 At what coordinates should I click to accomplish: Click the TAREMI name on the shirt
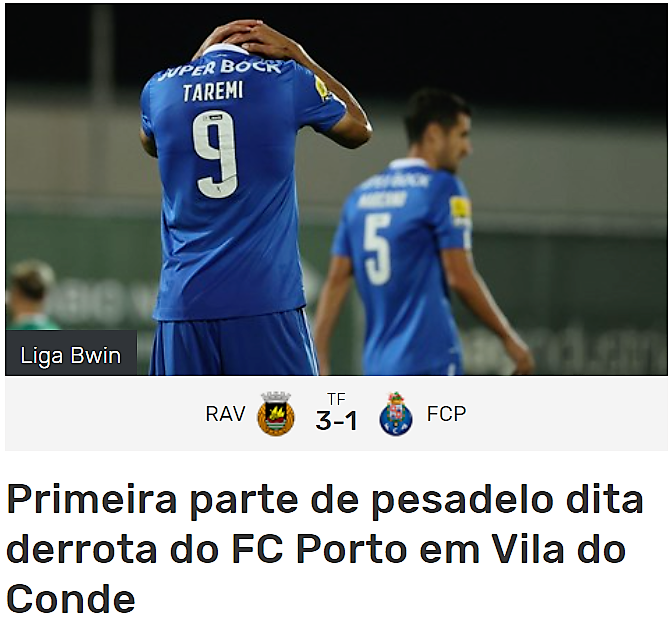(213, 92)
